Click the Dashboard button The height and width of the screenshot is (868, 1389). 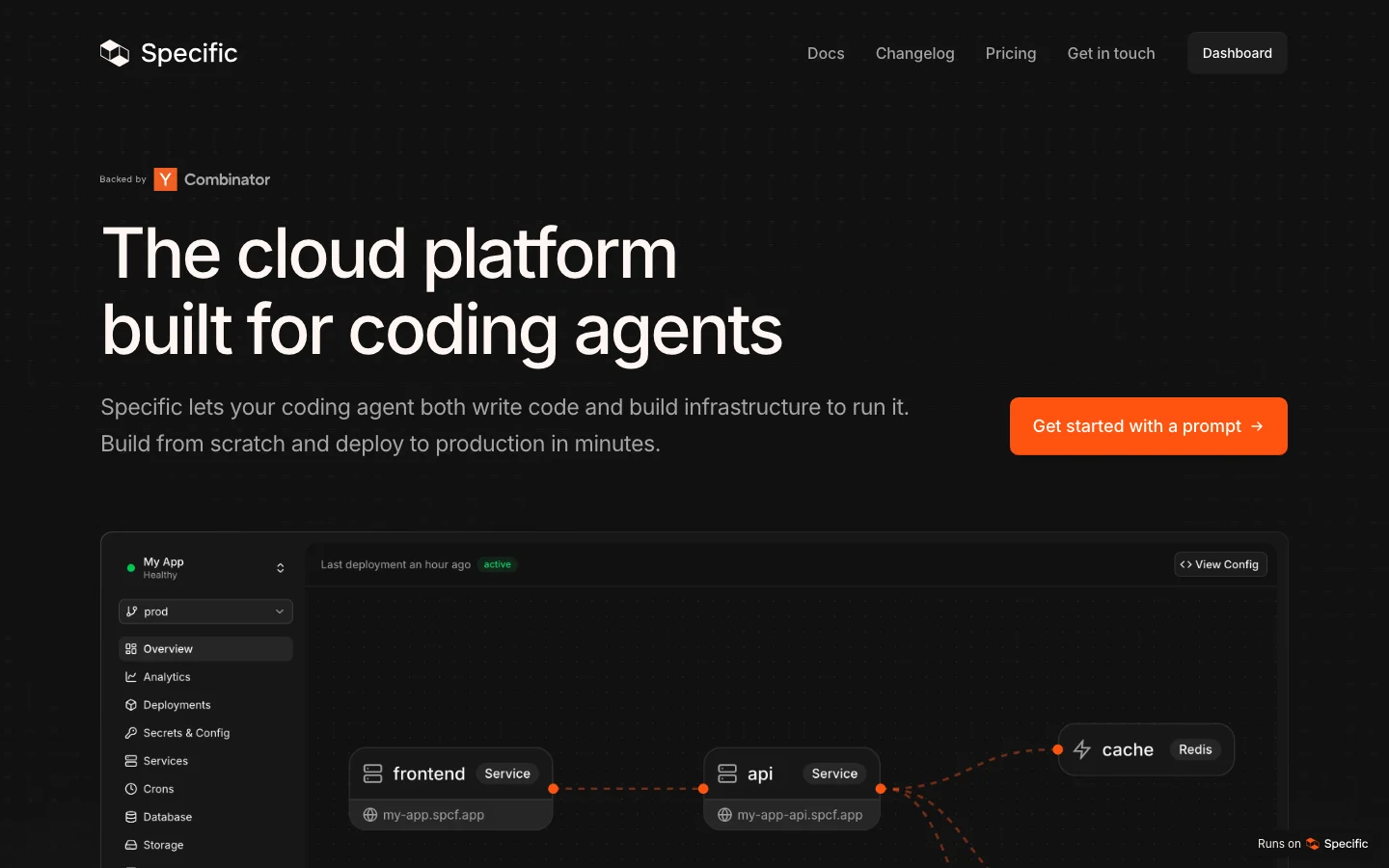(1238, 53)
